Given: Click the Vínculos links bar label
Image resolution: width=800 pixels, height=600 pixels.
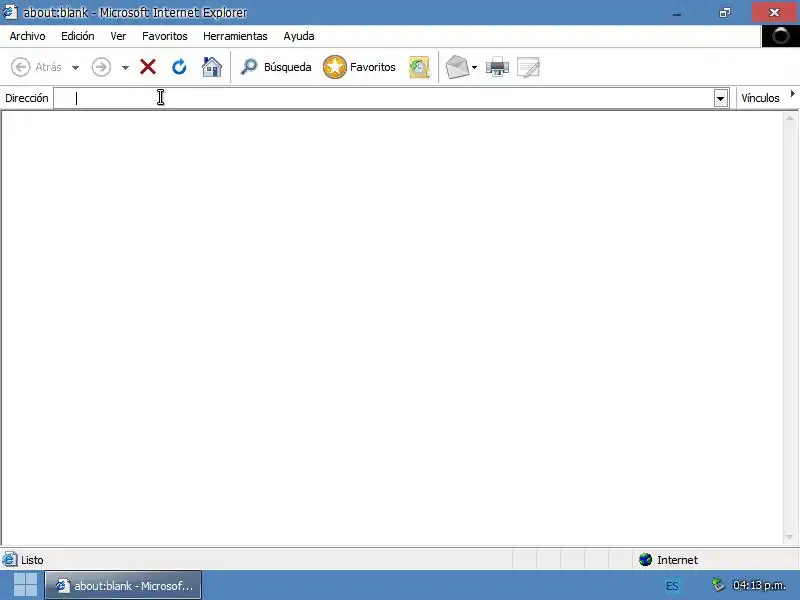Looking at the screenshot, I should point(760,98).
